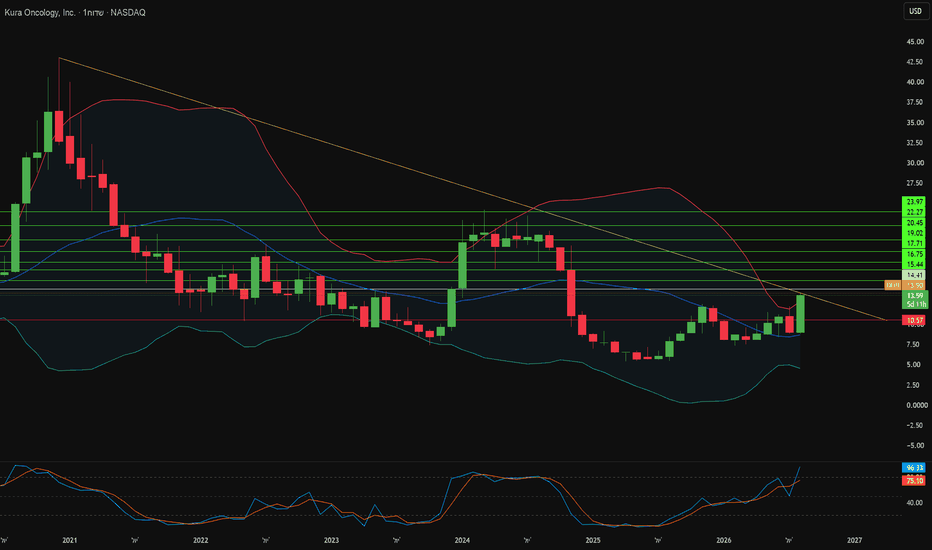Select the 22.27 green price label
Viewport: 932px width, 550px height.
click(x=915, y=212)
